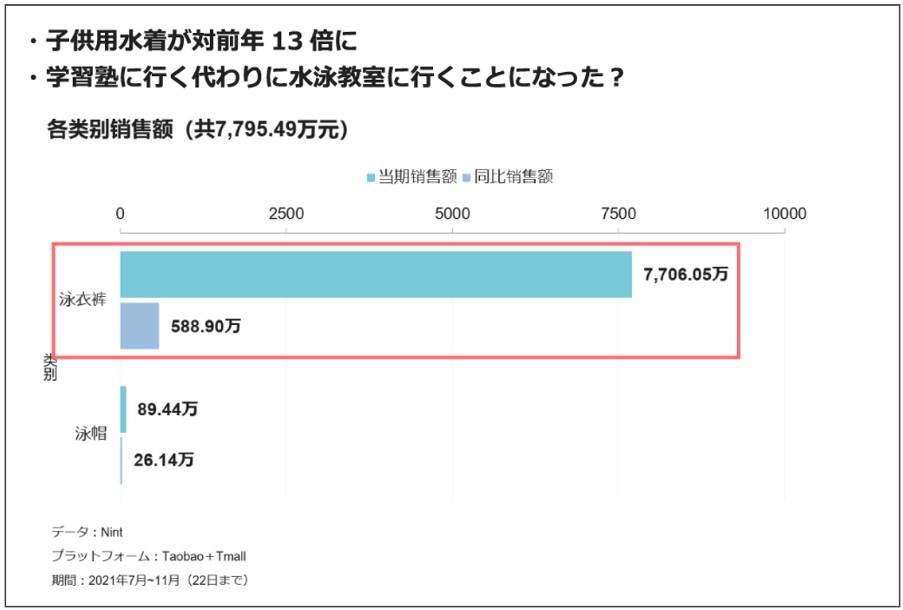Screen dimensions: 903x610
Task: Click the 89.44万 data label
Action: [168, 409]
